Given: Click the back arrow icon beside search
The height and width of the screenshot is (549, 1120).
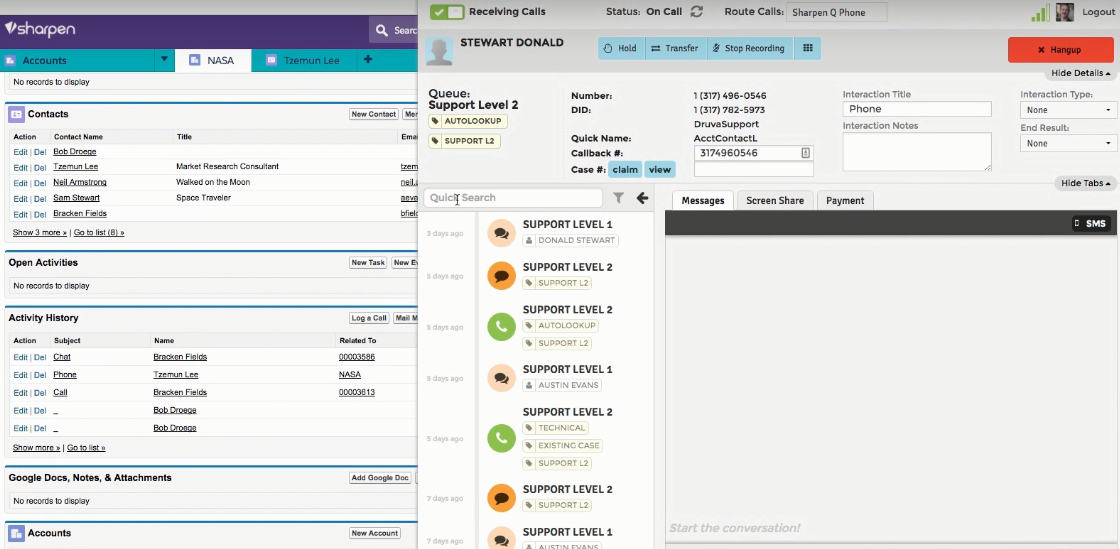Looking at the screenshot, I should pyautogui.click(x=642, y=198).
